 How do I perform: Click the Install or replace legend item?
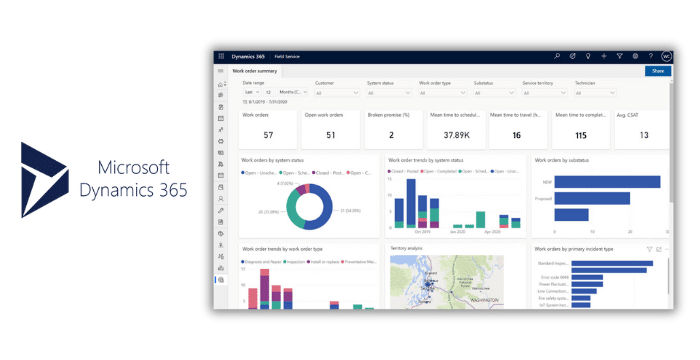pos(323,262)
